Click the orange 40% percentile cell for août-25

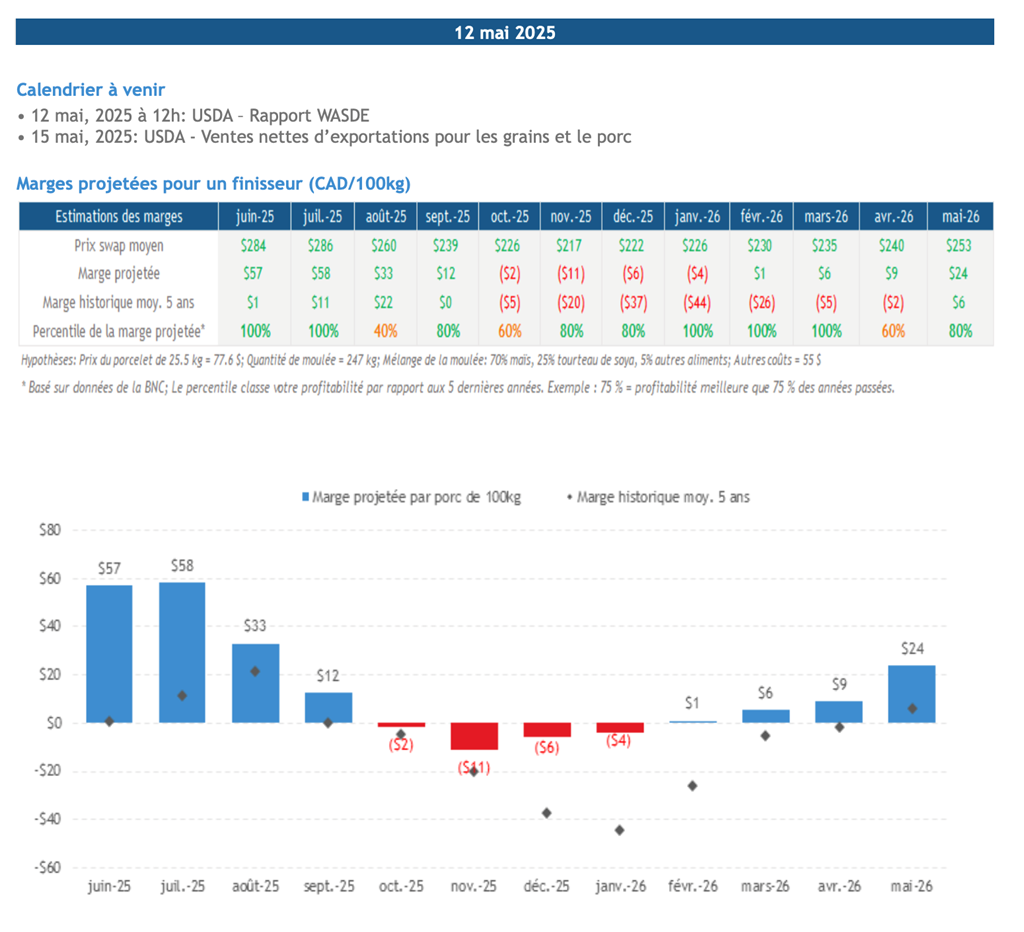[385, 331]
